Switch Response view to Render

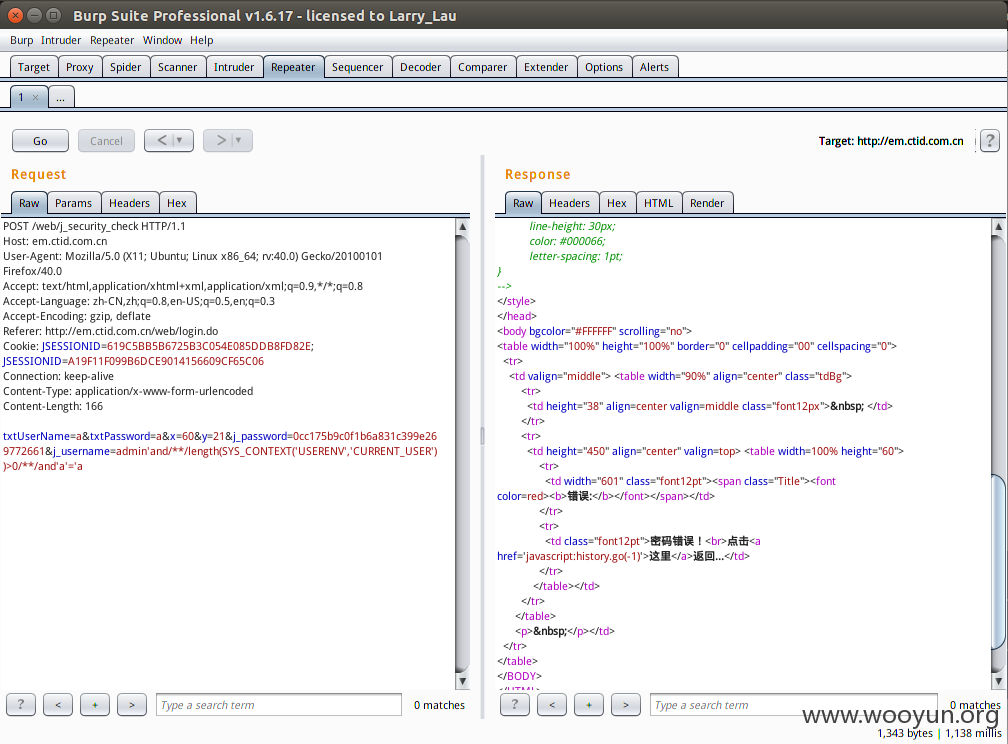(x=707, y=203)
